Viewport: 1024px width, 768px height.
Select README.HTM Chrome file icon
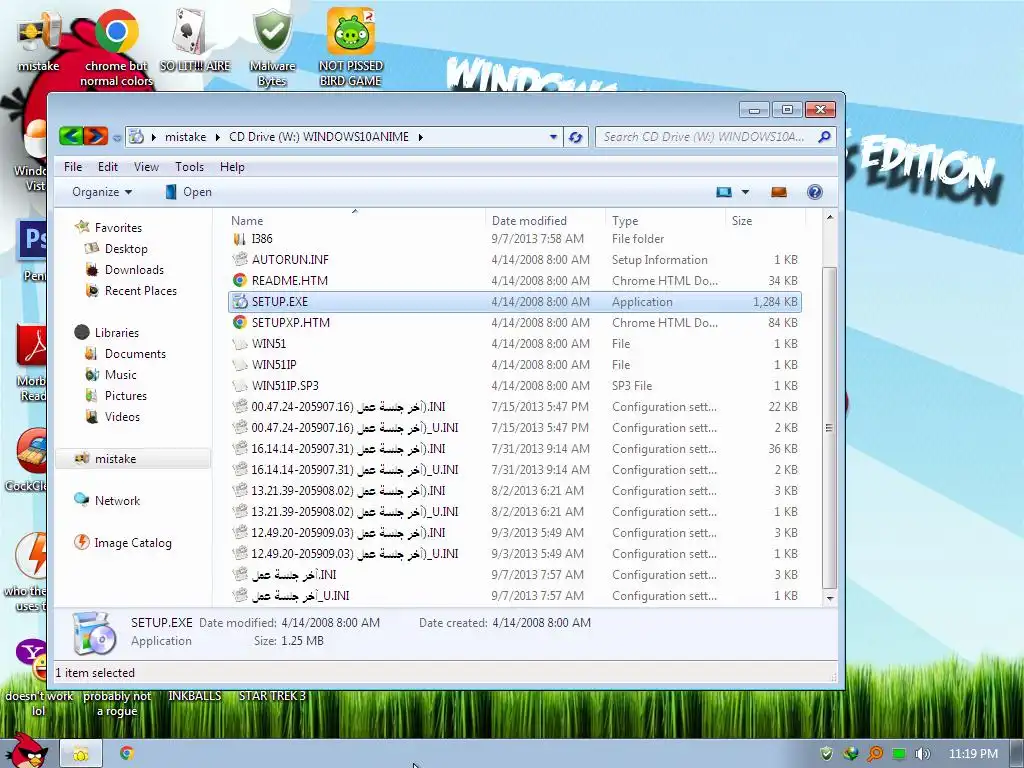[240, 281]
